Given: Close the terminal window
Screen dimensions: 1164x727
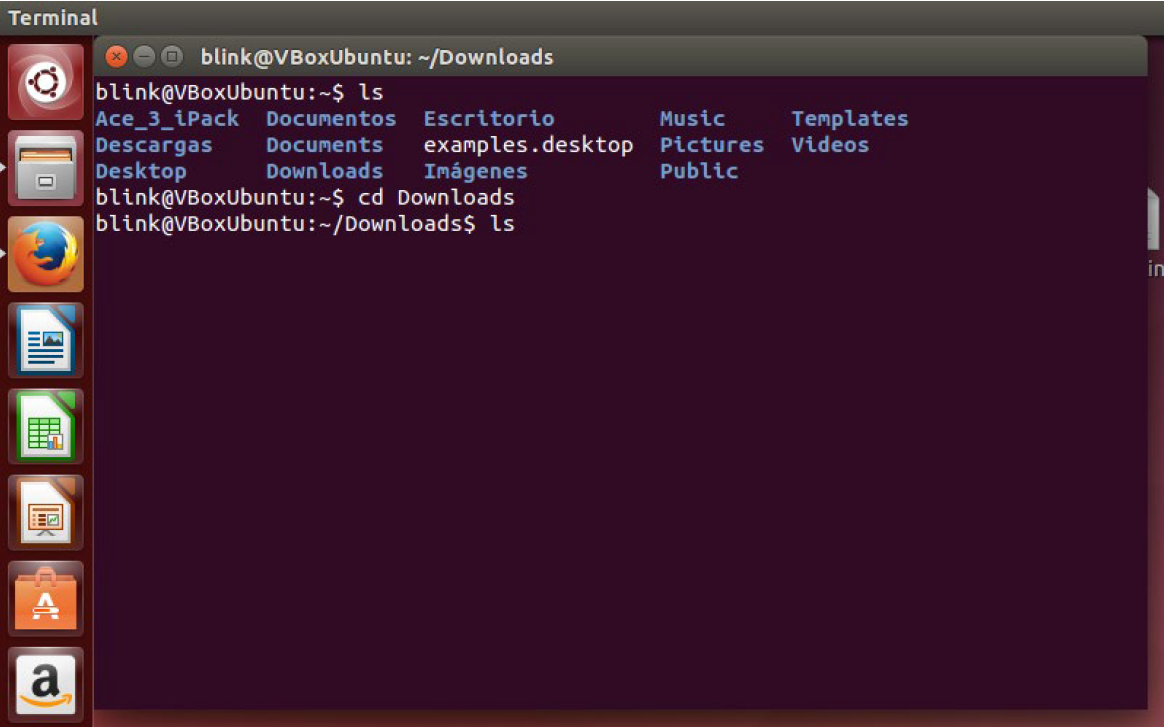Looking at the screenshot, I should coord(116,57).
